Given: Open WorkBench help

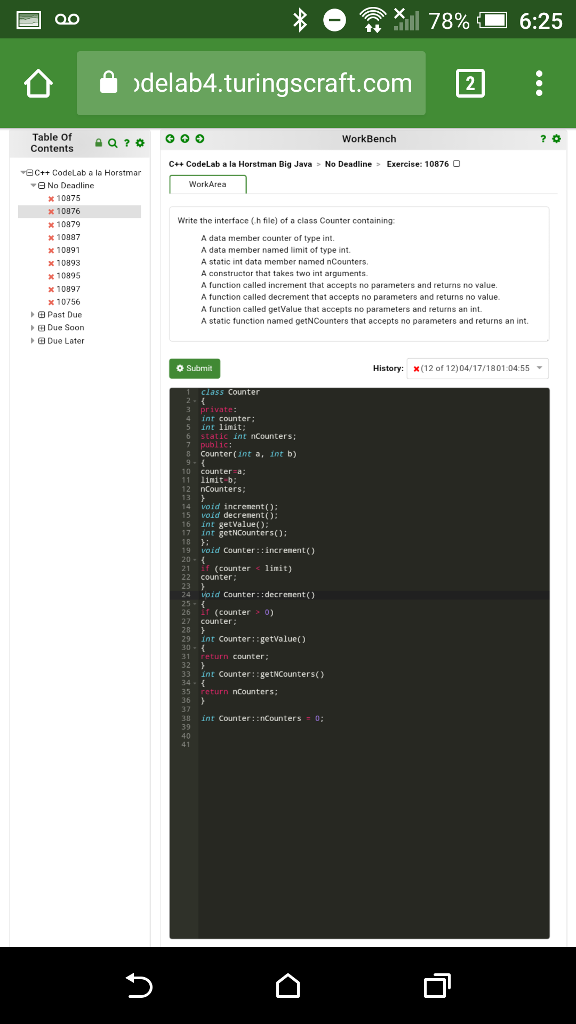Looking at the screenshot, I should (x=543, y=139).
